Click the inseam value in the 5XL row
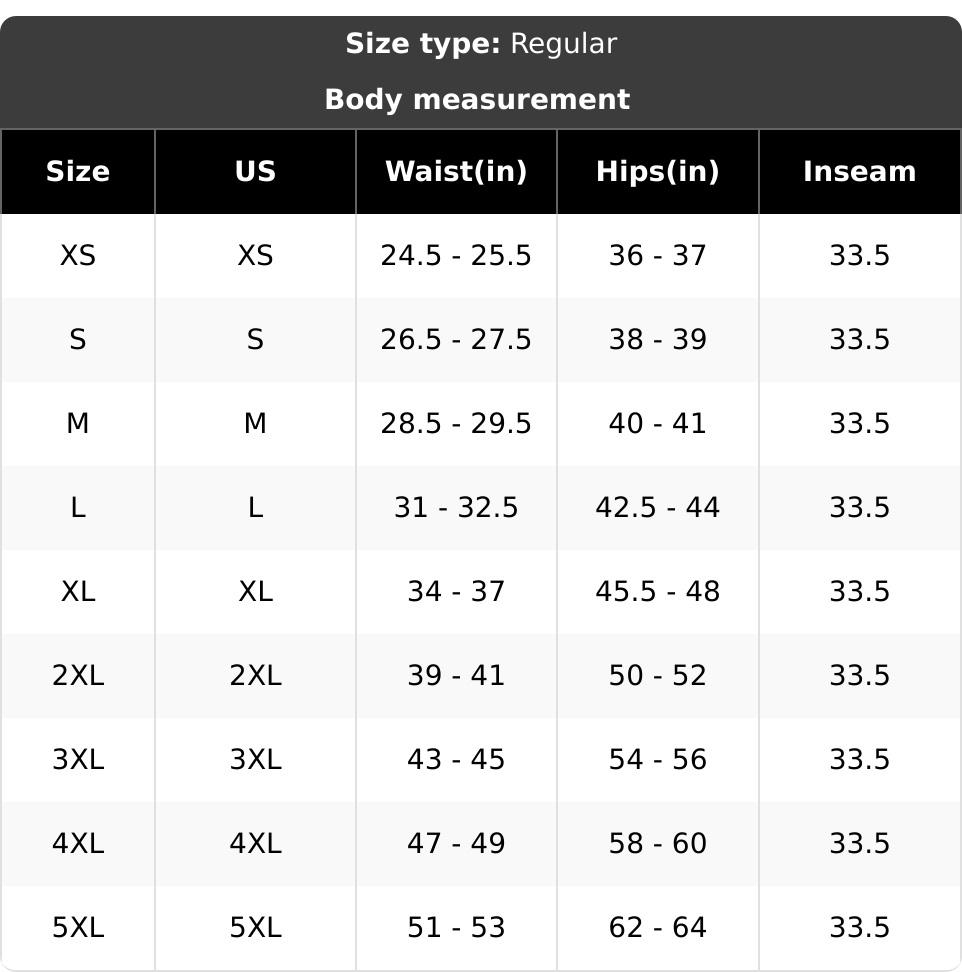This screenshot has height=972, width=962. coord(859,928)
